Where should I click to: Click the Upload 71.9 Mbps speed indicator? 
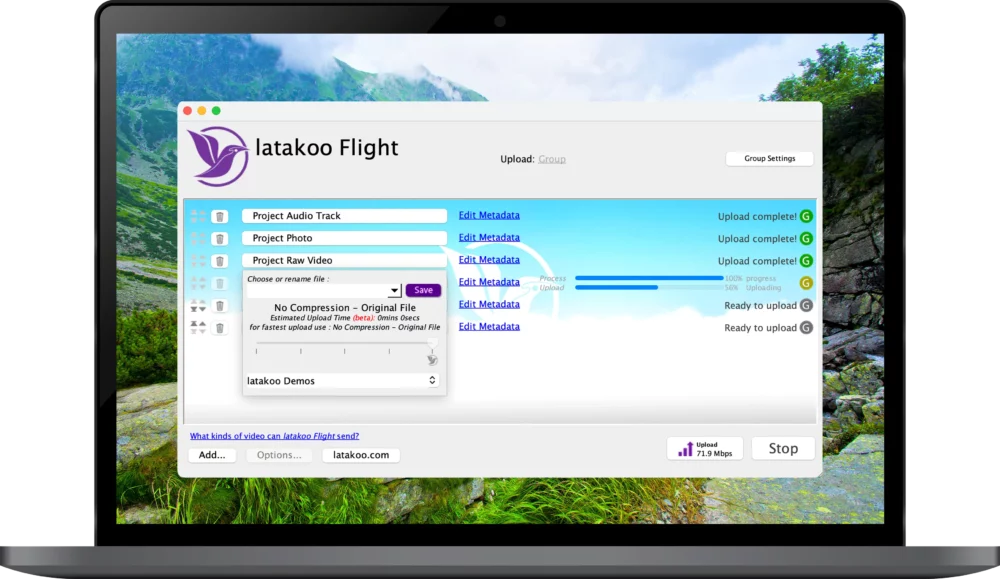pos(705,449)
